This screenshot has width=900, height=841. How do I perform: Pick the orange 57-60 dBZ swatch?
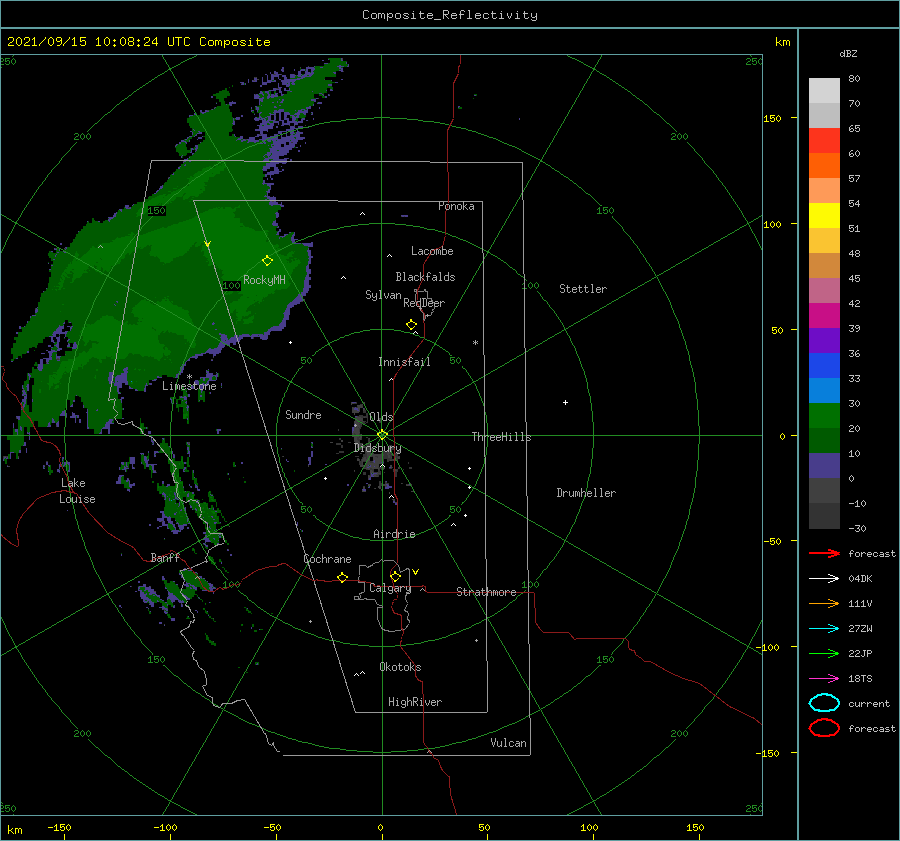(x=824, y=165)
